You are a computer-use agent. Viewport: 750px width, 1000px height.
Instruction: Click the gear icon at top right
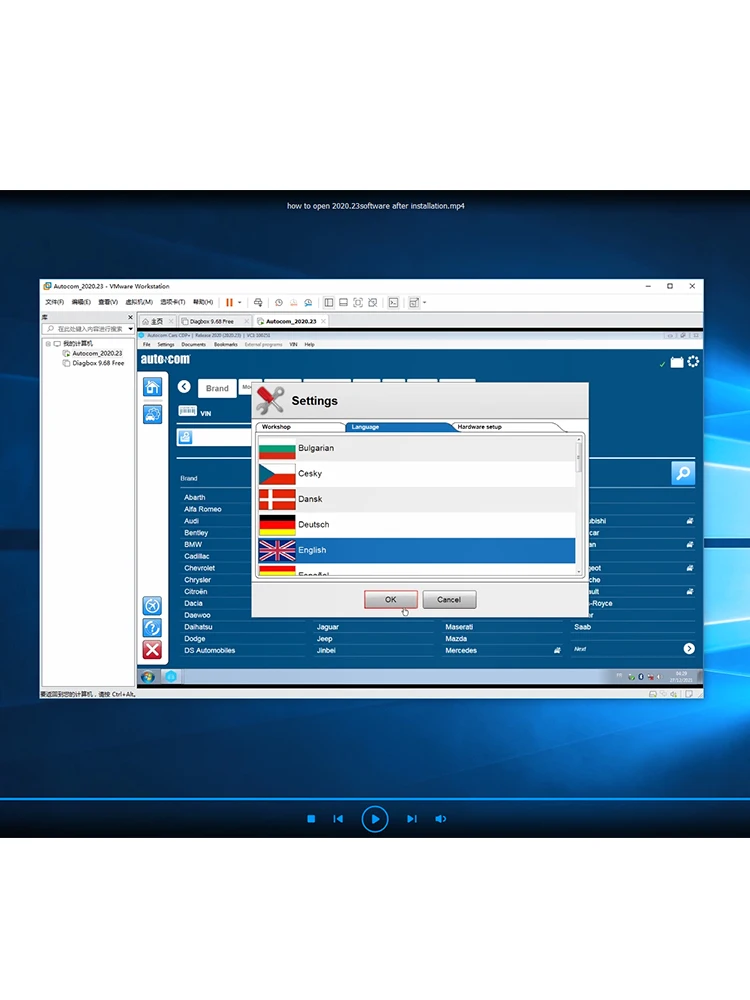click(693, 362)
